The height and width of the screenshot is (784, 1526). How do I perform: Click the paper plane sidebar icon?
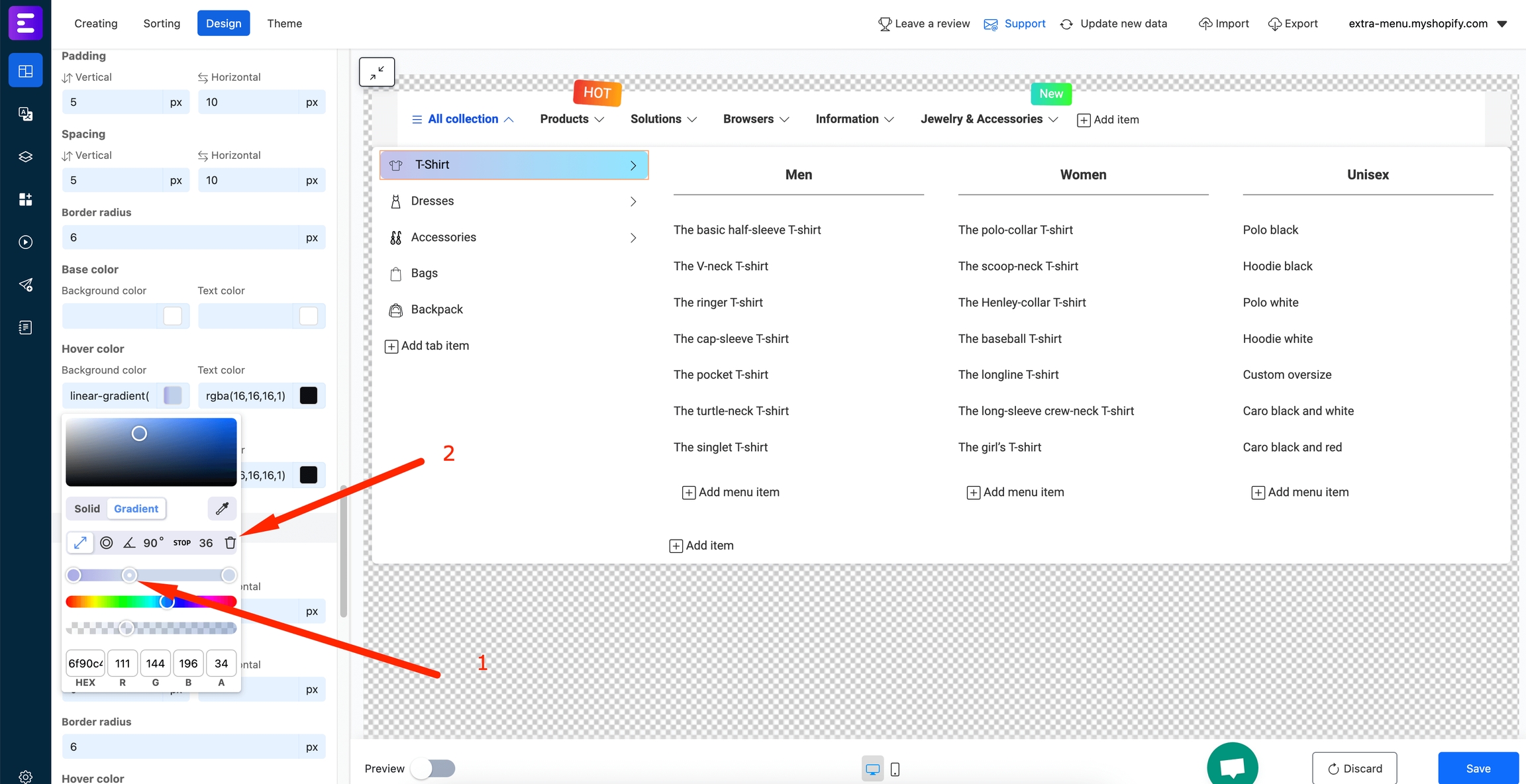click(x=25, y=285)
